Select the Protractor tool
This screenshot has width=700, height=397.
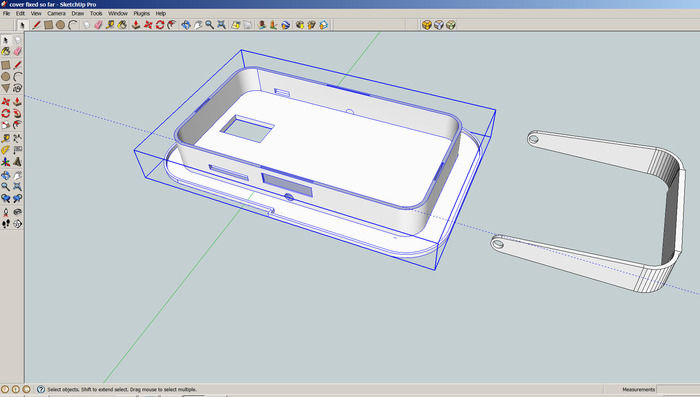[6, 150]
